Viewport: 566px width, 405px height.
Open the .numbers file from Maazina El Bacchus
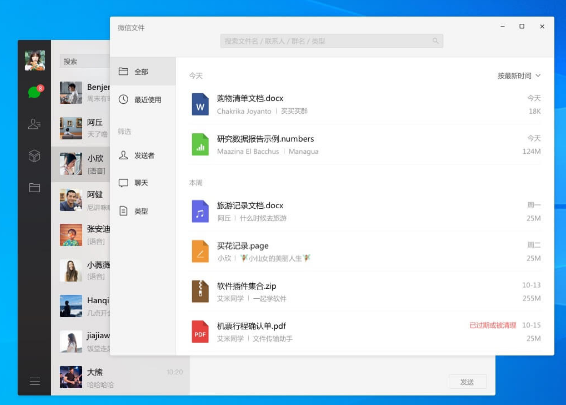(x=365, y=144)
